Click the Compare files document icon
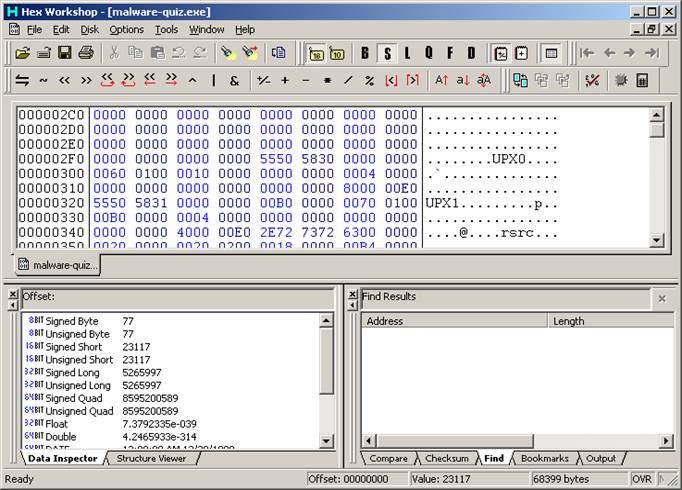This screenshot has width=682, height=490. 278,53
